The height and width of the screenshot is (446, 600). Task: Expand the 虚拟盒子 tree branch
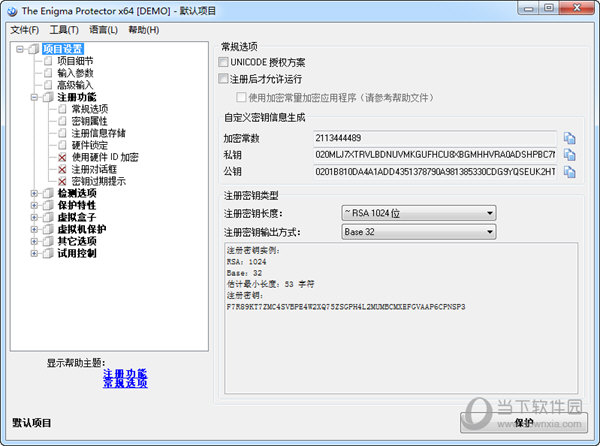(34, 217)
